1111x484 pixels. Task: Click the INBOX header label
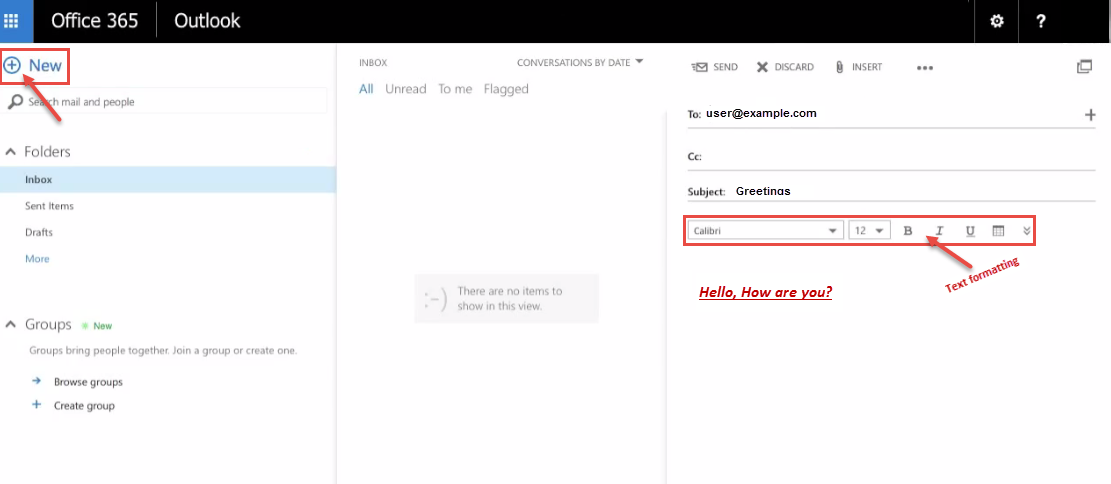[x=373, y=62]
